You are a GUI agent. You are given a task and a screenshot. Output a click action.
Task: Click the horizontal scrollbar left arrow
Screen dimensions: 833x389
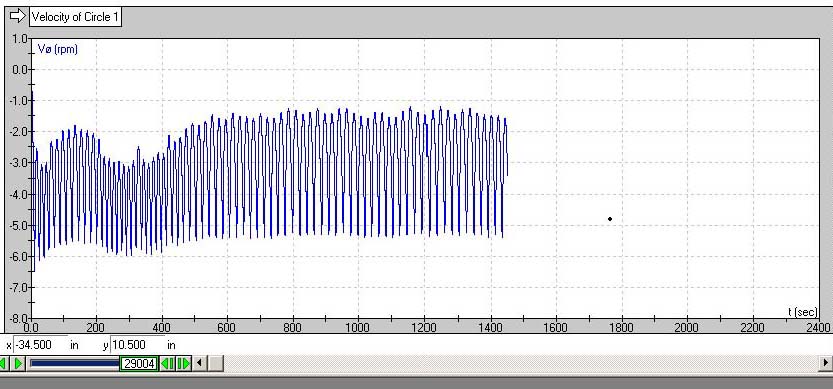pos(199,363)
